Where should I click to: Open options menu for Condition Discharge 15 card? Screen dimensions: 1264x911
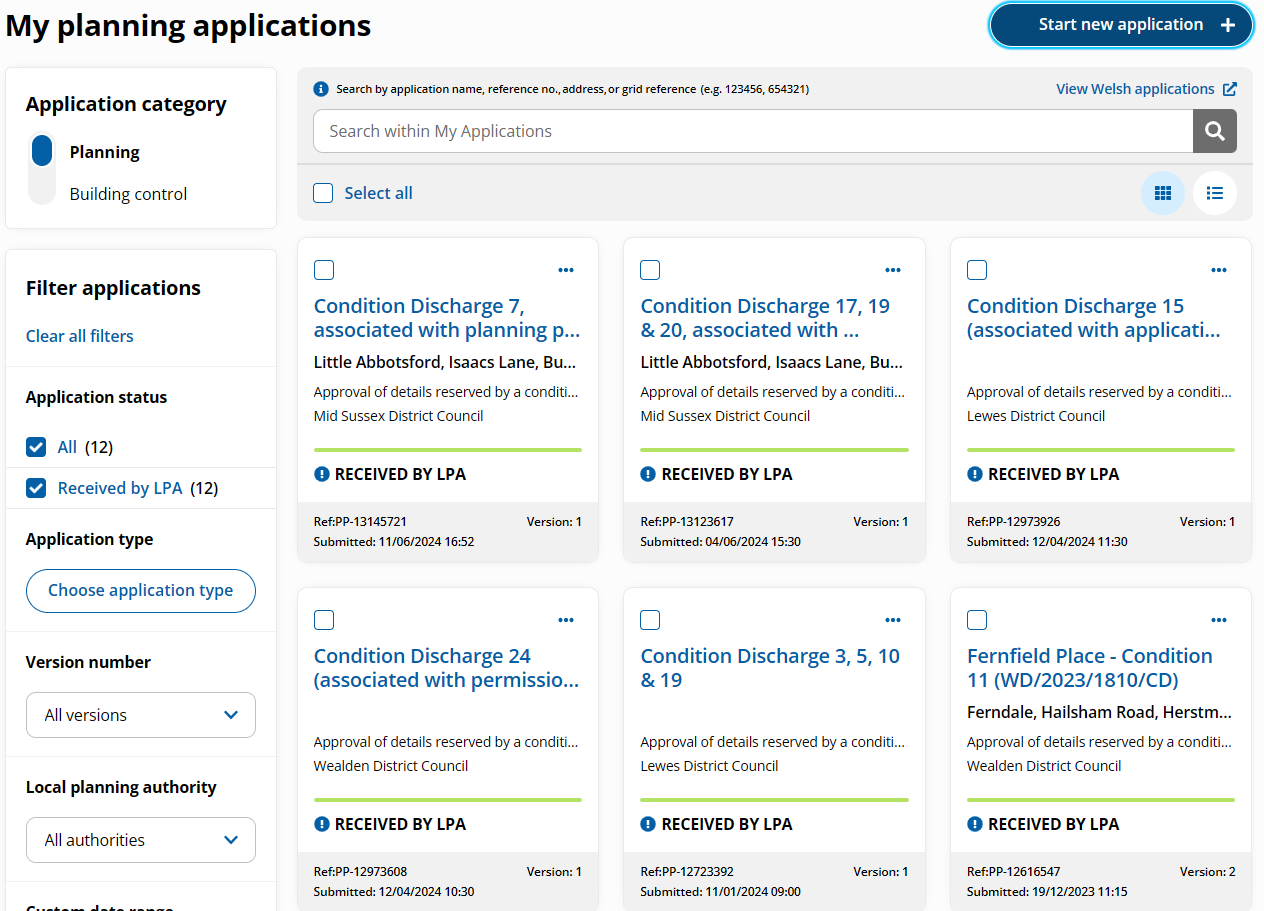tap(1218, 270)
